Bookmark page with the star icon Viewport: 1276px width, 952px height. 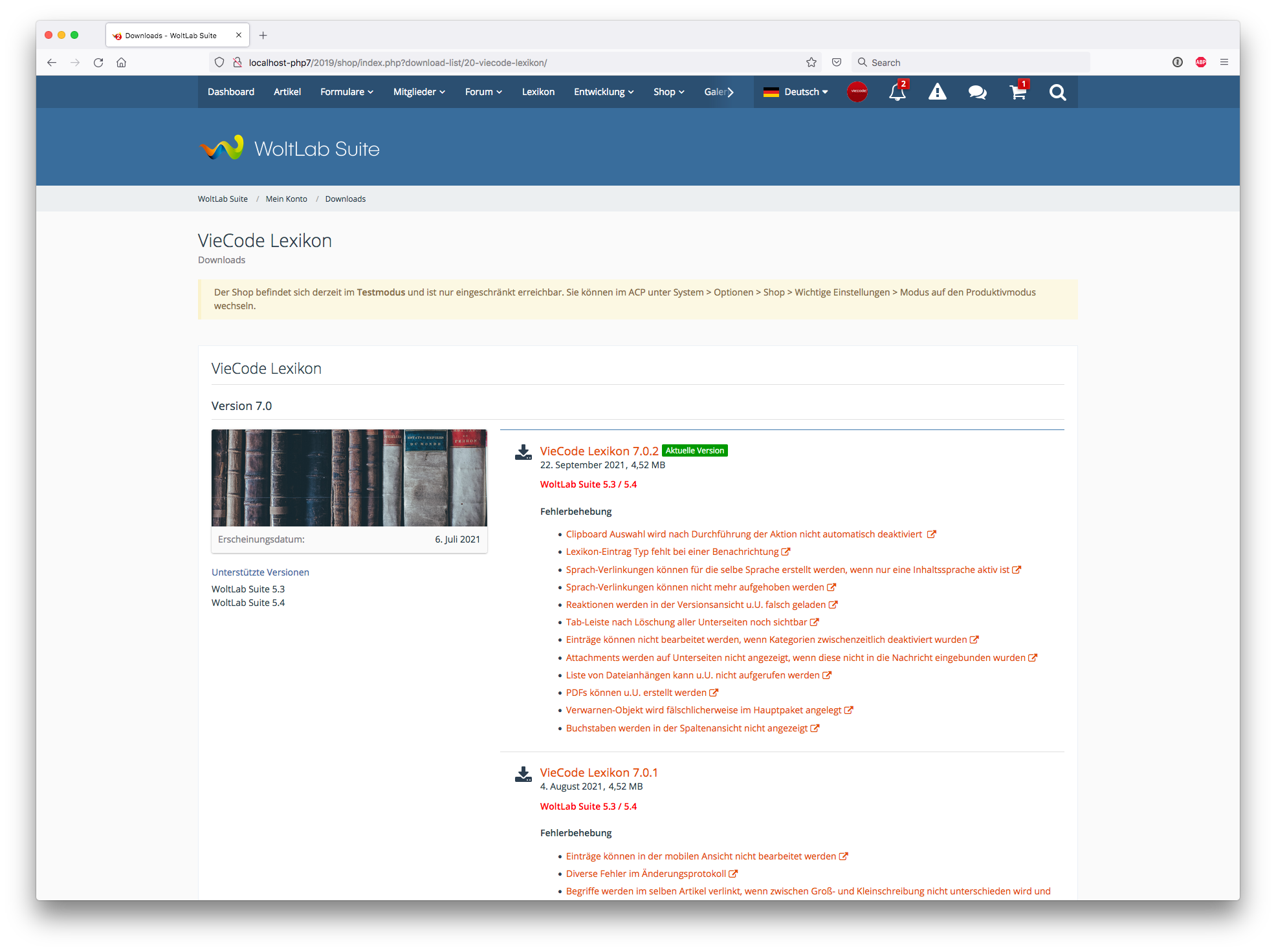tap(811, 63)
